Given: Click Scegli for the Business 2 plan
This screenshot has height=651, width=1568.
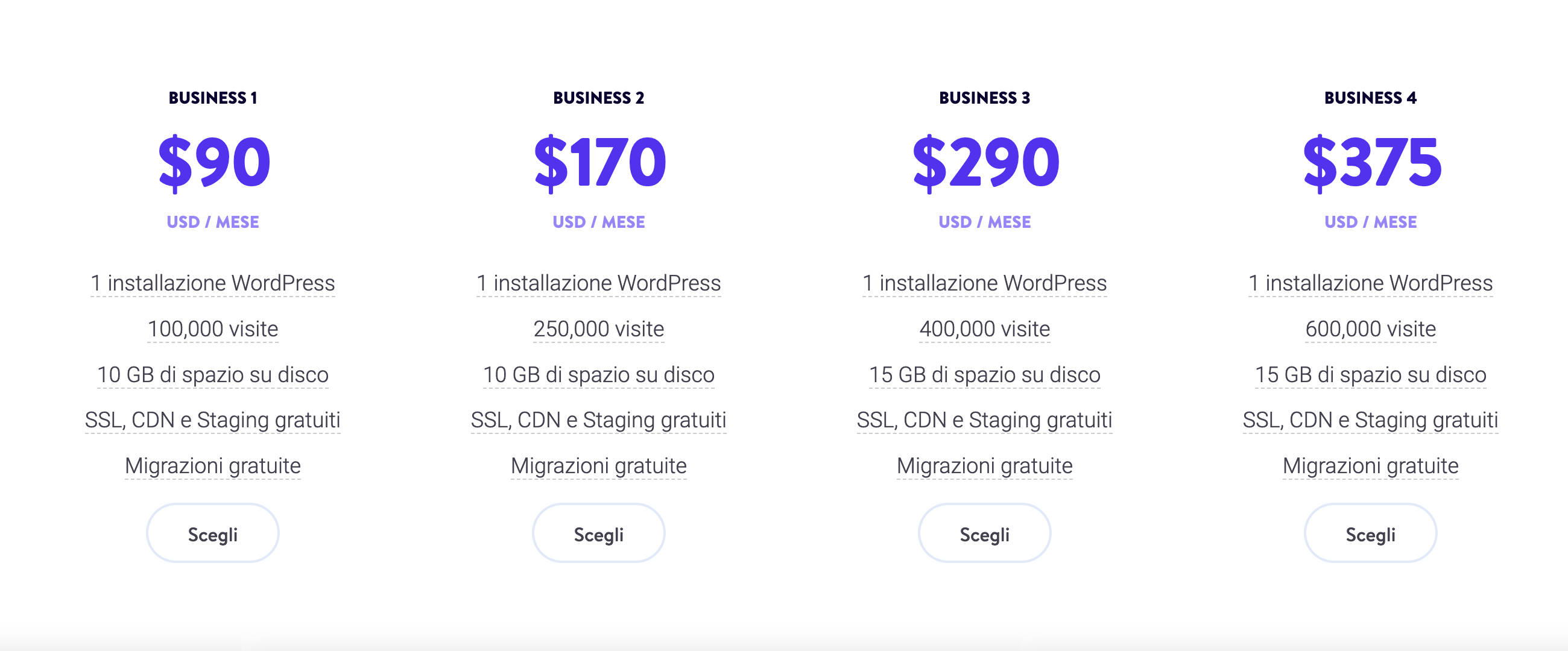Looking at the screenshot, I should (598, 533).
